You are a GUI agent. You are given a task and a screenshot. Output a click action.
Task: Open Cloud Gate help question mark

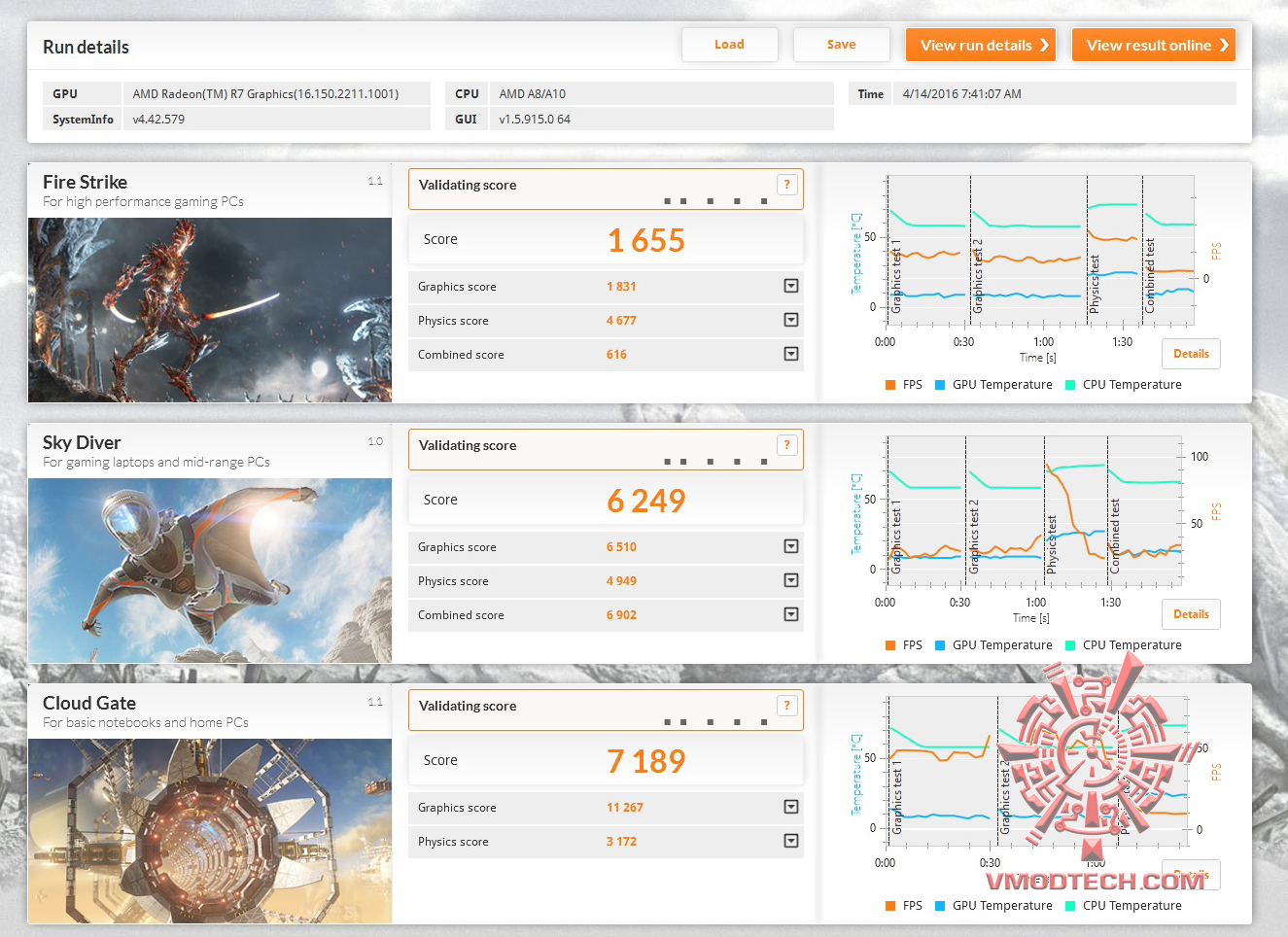[787, 706]
